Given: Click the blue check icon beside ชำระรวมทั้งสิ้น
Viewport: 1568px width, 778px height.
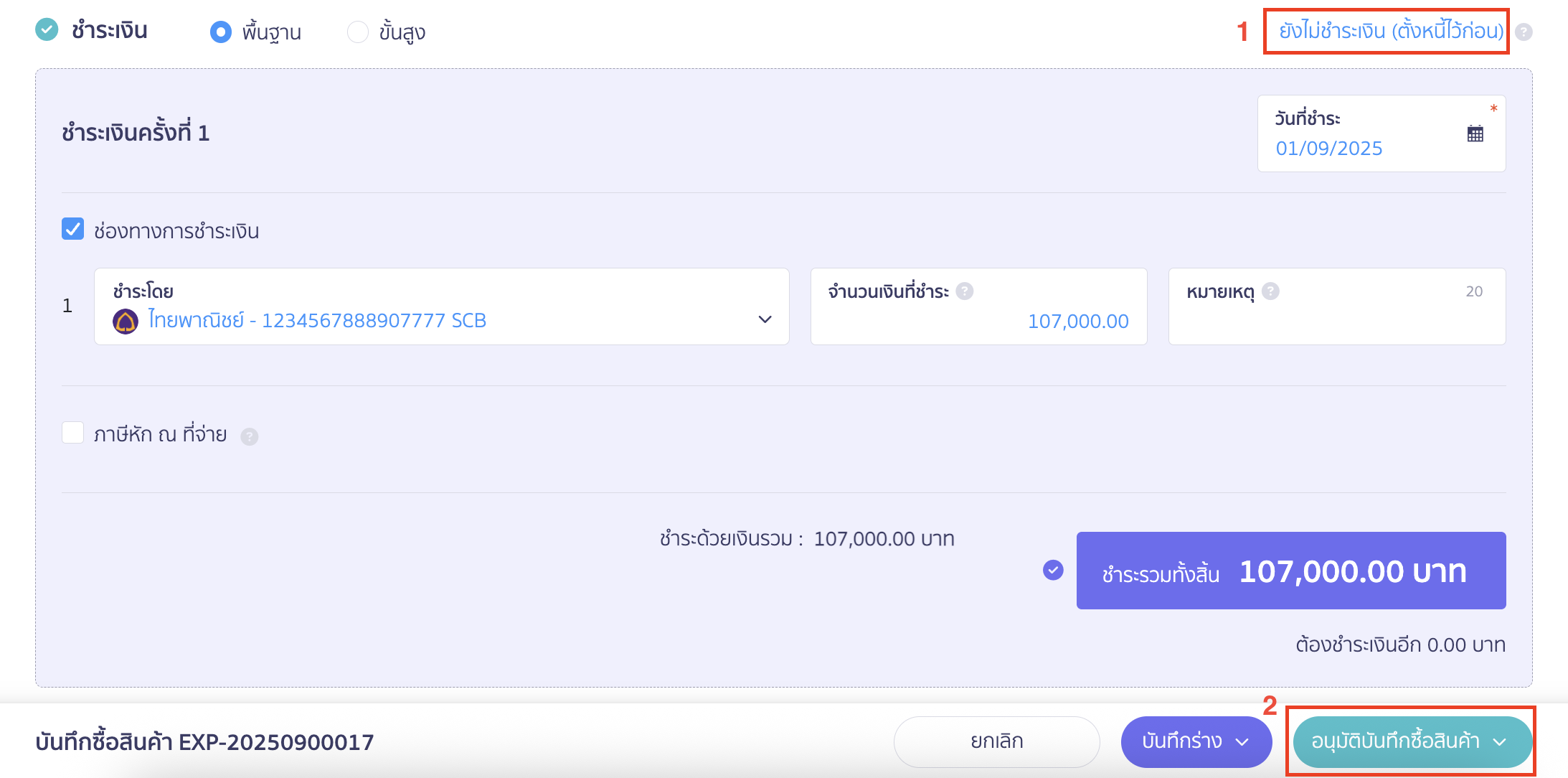Looking at the screenshot, I should pos(1053,570).
